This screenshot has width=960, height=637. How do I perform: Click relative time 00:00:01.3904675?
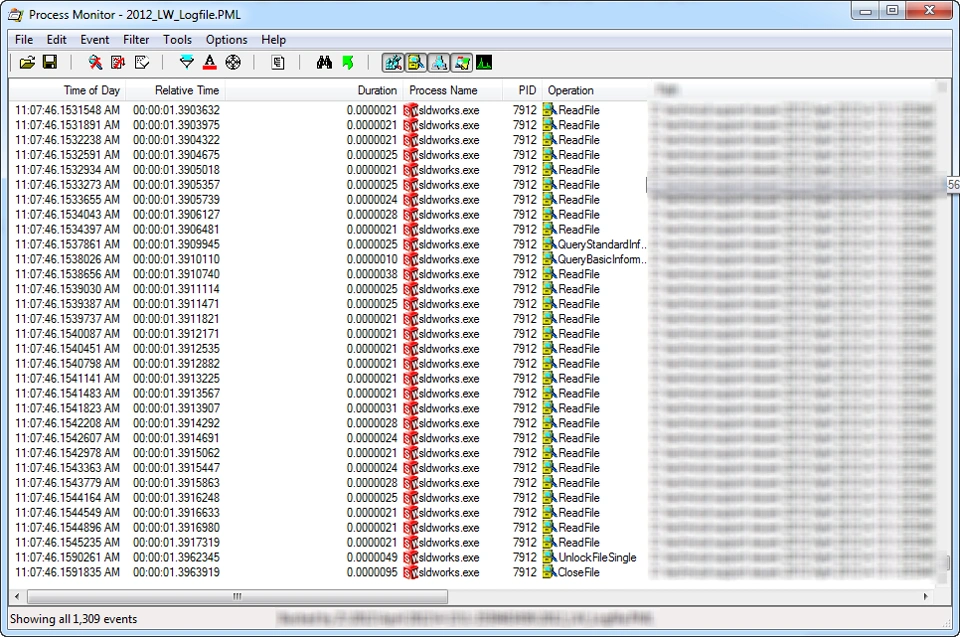[x=176, y=155]
